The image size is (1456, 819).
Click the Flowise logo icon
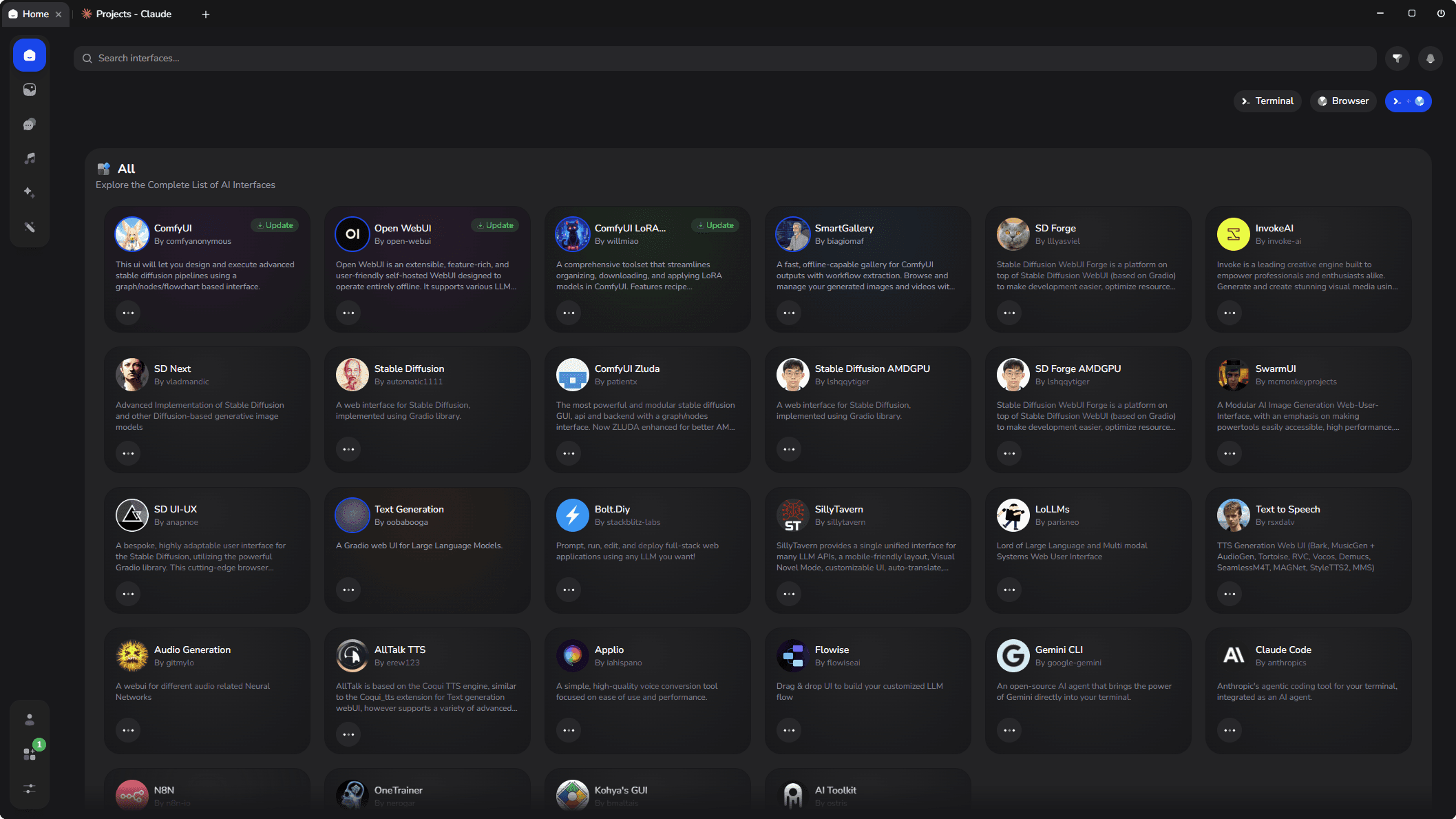pos(793,656)
